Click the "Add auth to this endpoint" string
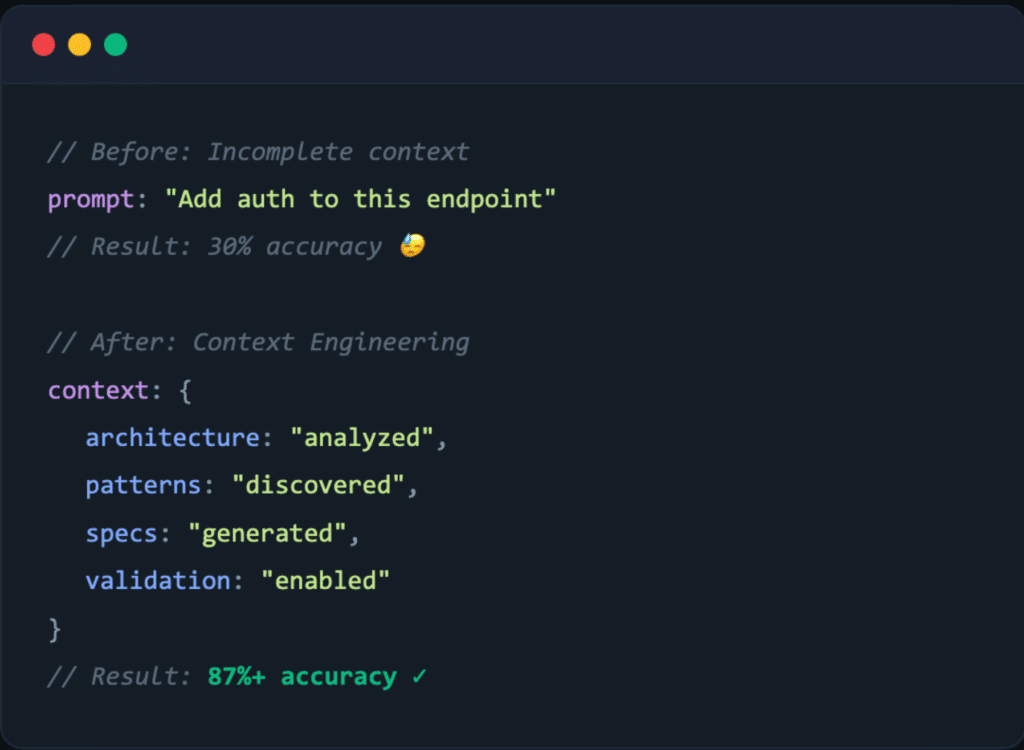The image size is (1024, 750). (366, 199)
